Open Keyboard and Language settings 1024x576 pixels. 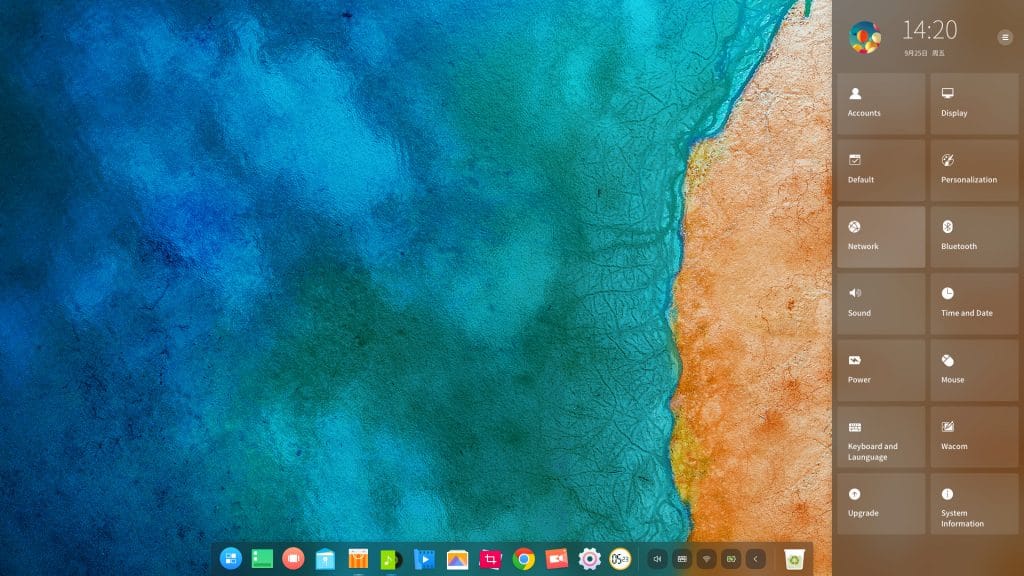pos(881,437)
